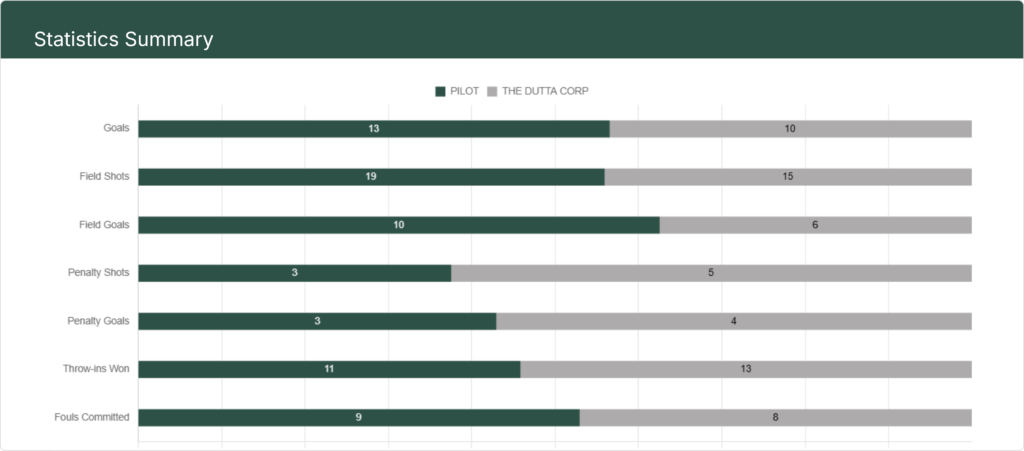Viewport: 1024px width, 451px height.
Task: Select the gray Fouls Committed bar showing 8
Action: click(775, 417)
